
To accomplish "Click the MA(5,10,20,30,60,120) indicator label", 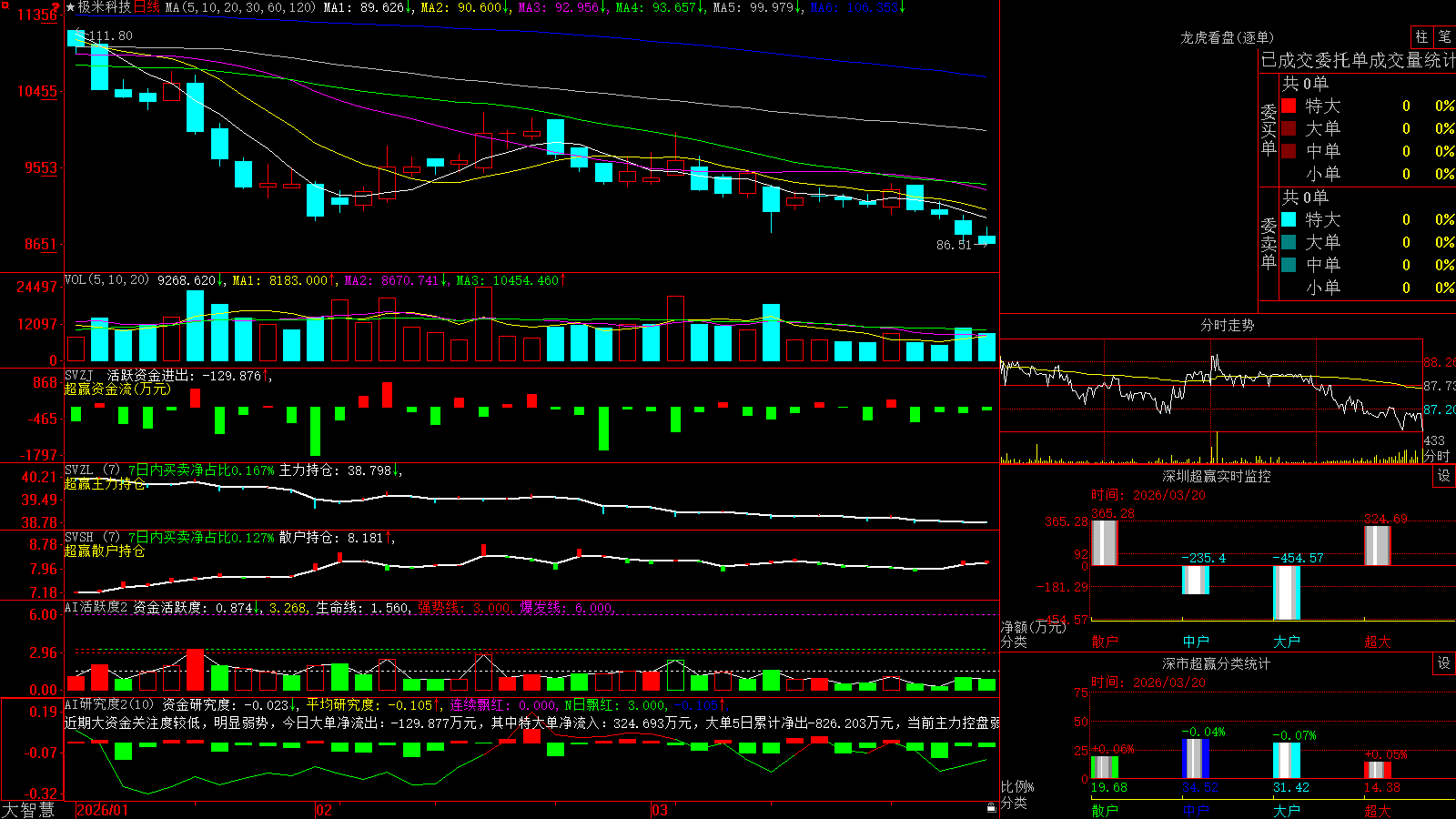I will click(240, 7).
